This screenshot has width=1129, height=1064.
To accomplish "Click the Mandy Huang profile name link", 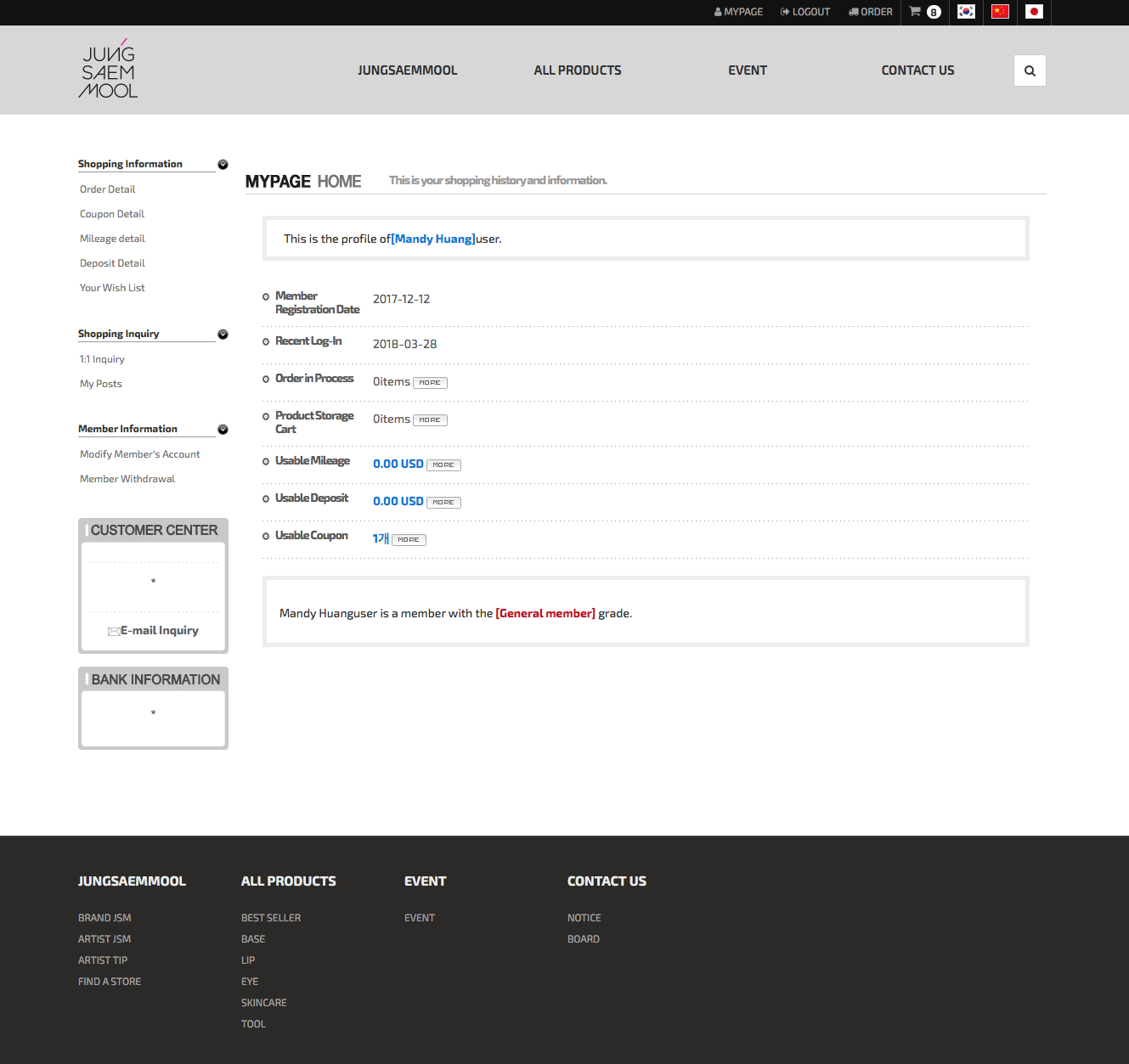I will coord(433,239).
